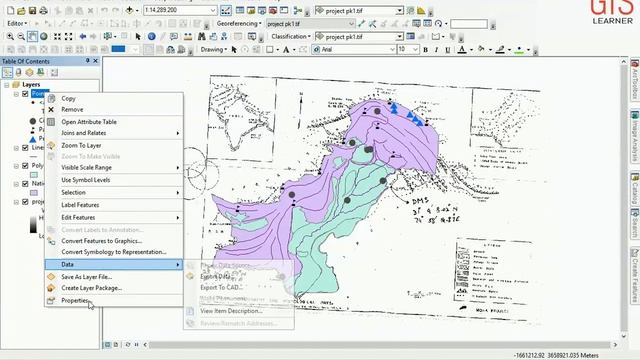
Task: Switch TOC to List By Drawing Order
Action: click(7, 73)
